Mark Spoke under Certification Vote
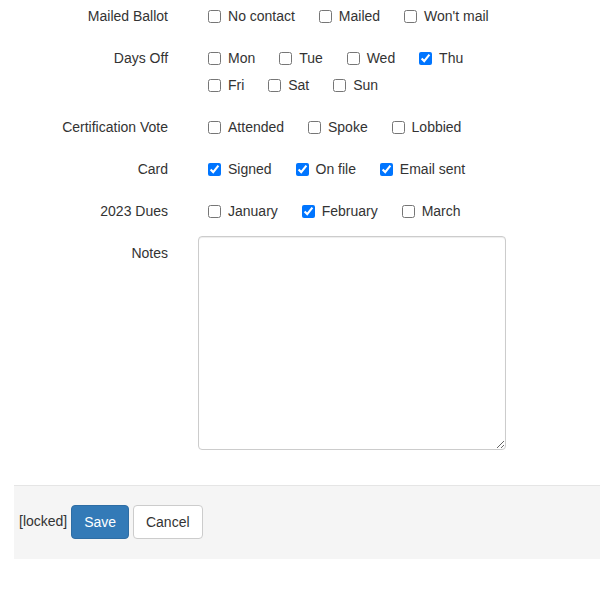Screen dimensions: 600x600 [314, 127]
